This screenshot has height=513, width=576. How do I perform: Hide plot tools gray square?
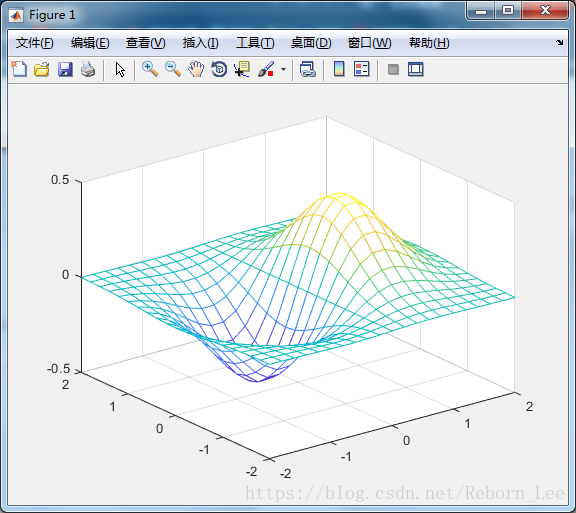[393, 69]
